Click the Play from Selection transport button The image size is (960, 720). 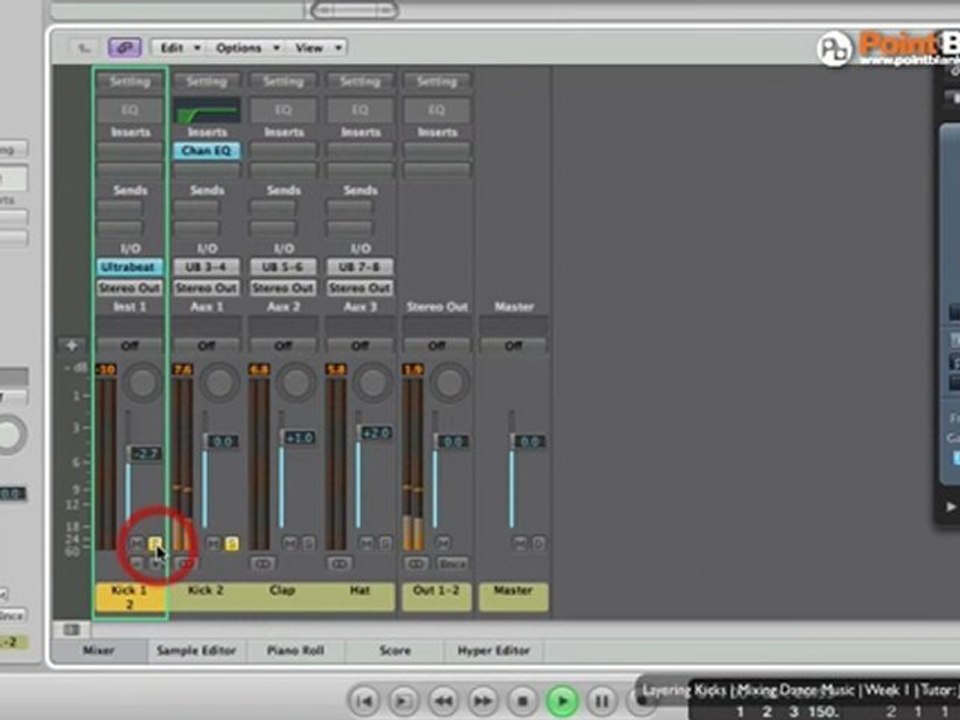pos(403,700)
